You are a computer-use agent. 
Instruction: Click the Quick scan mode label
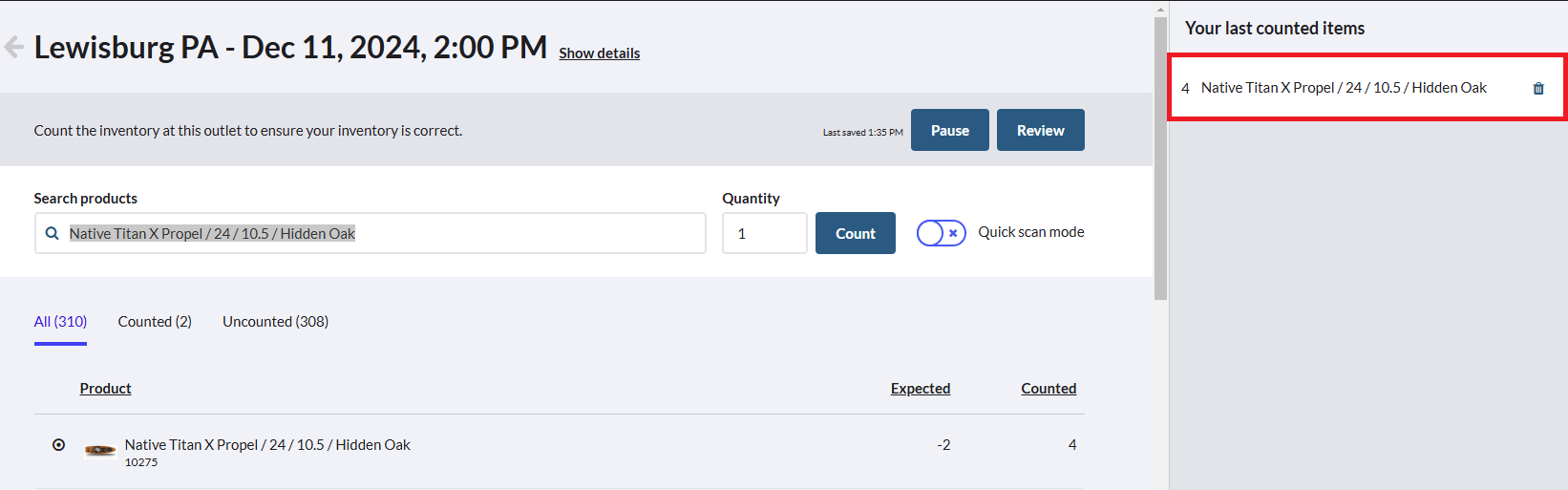click(1031, 232)
